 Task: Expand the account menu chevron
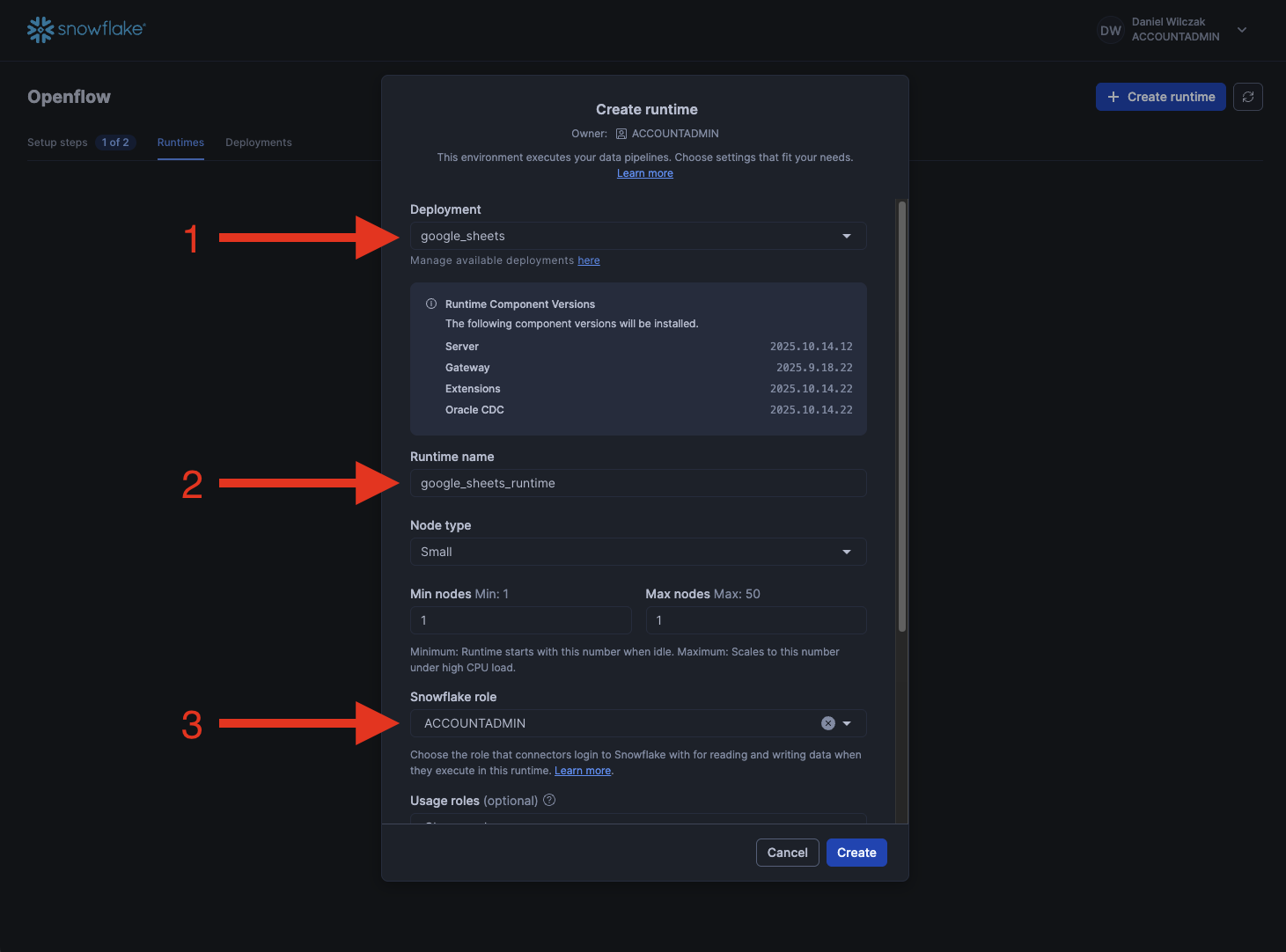pos(1242,30)
